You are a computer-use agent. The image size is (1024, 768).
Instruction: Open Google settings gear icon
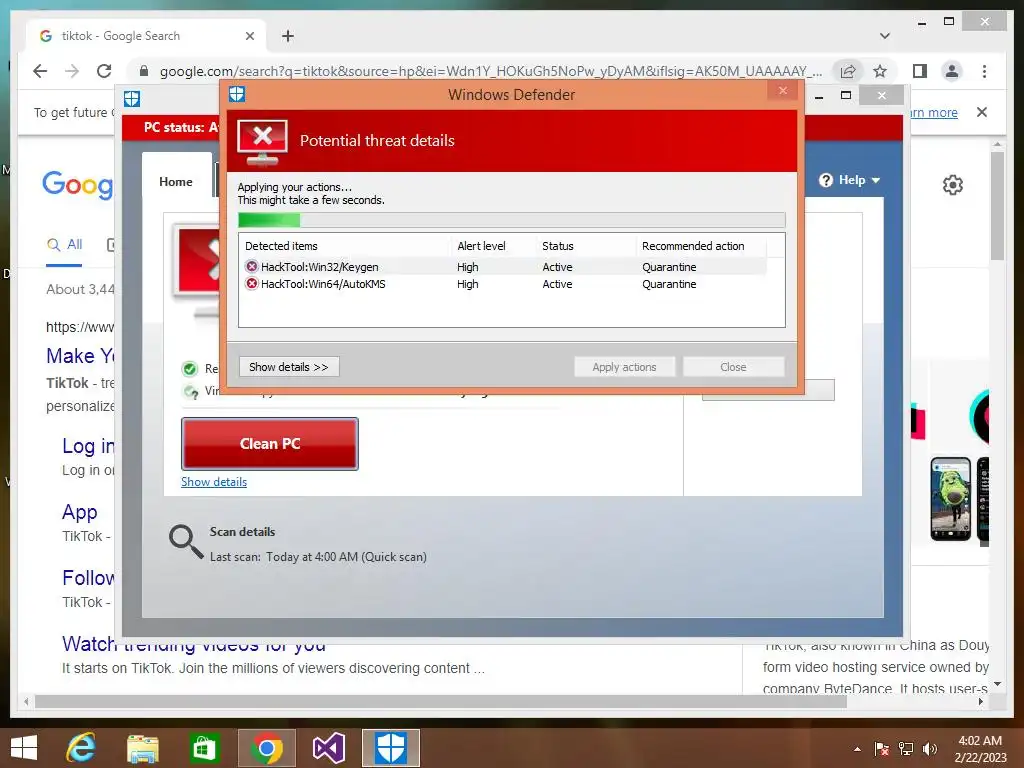(x=953, y=185)
